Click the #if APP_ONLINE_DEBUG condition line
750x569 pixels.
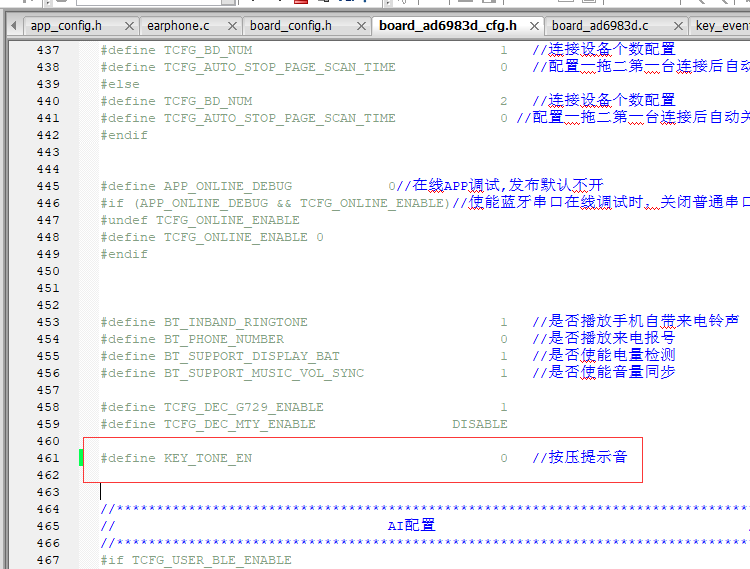pos(276,203)
